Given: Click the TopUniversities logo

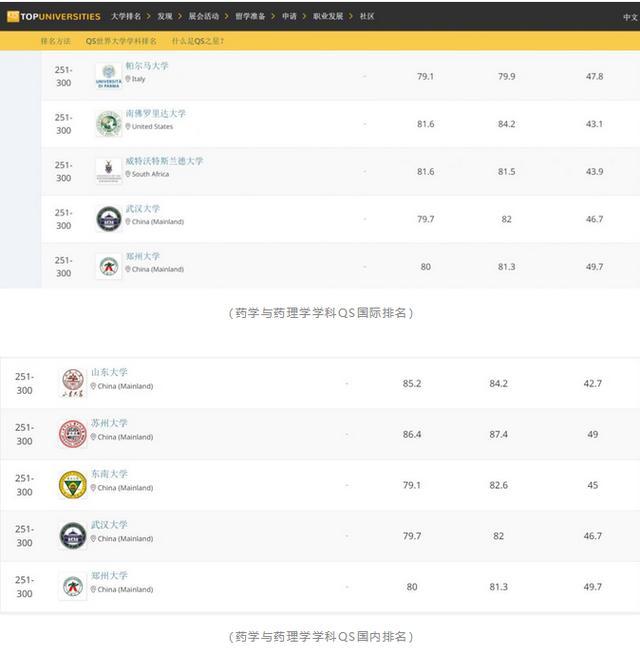Looking at the screenshot, I should click(53, 16).
